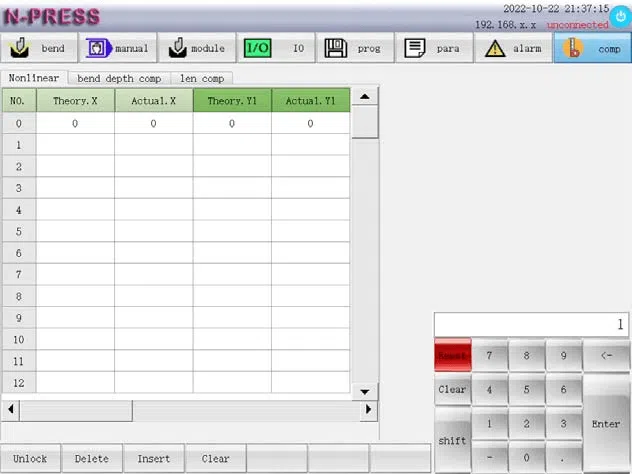Open the bend mode icon
This screenshot has width=632, height=474.
click(19, 48)
